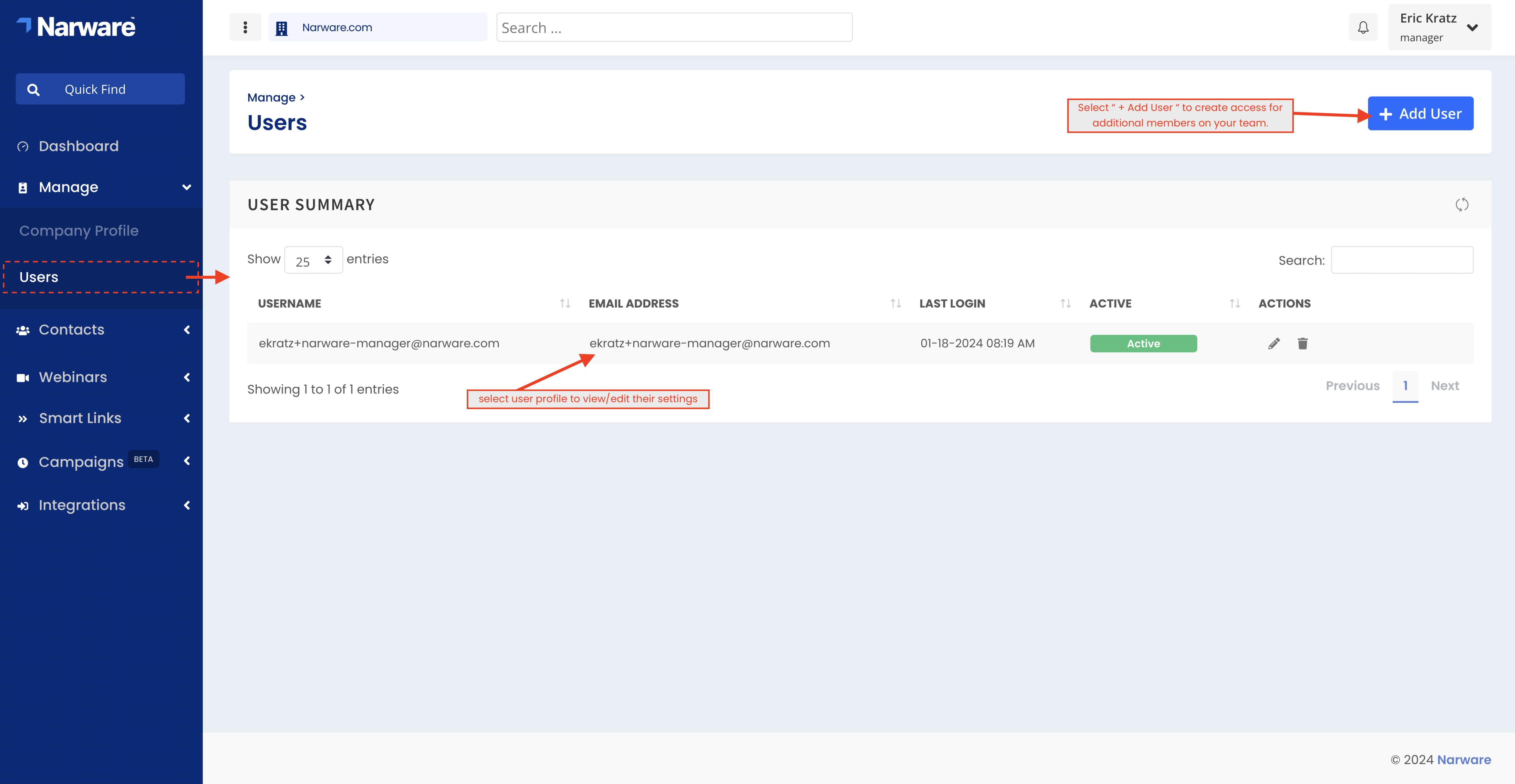The image size is (1515, 784).
Task: Click the LAST LOGIN column header
Action: [x=952, y=303]
